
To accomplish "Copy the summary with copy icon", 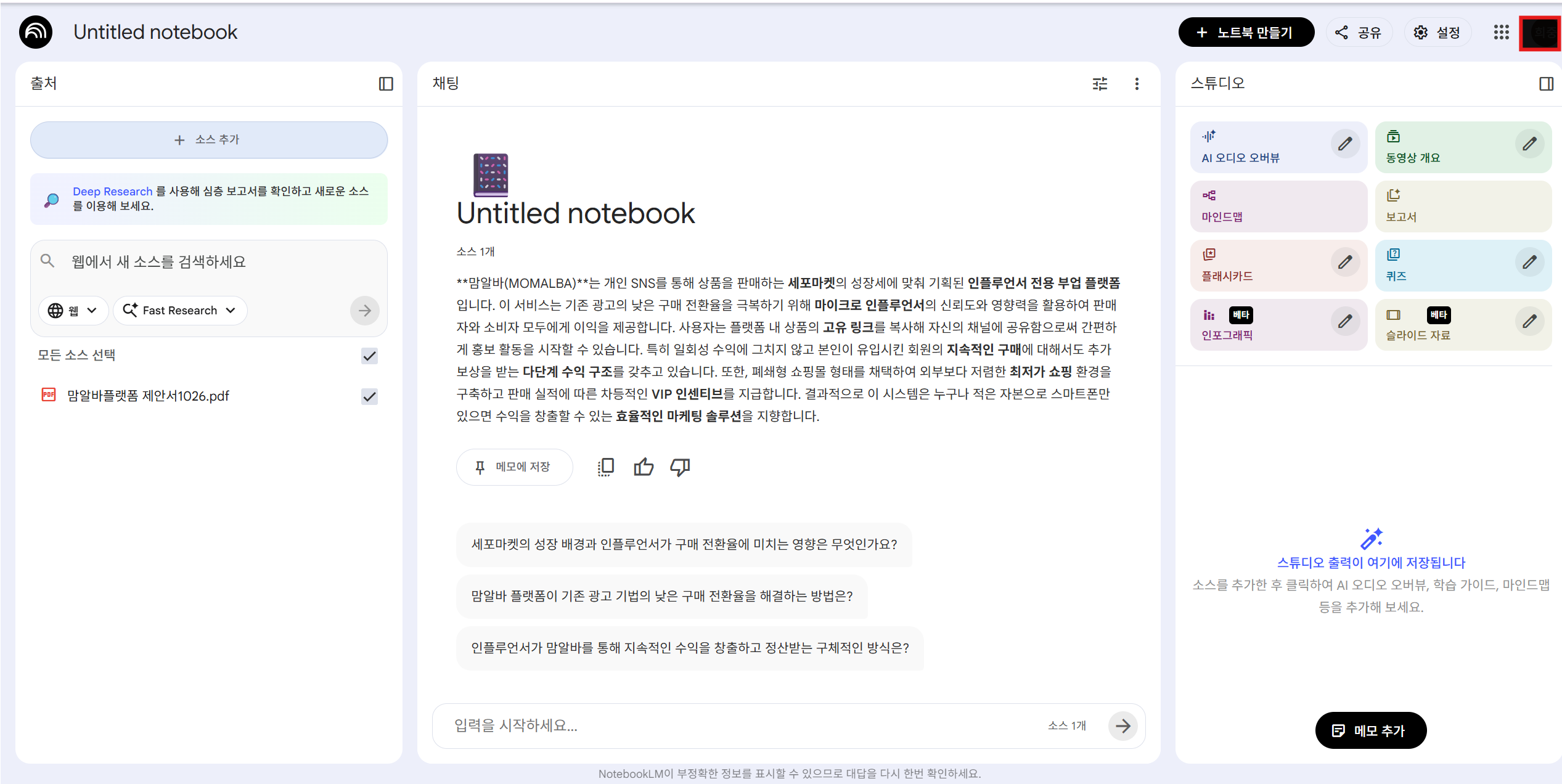I will [606, 467].
